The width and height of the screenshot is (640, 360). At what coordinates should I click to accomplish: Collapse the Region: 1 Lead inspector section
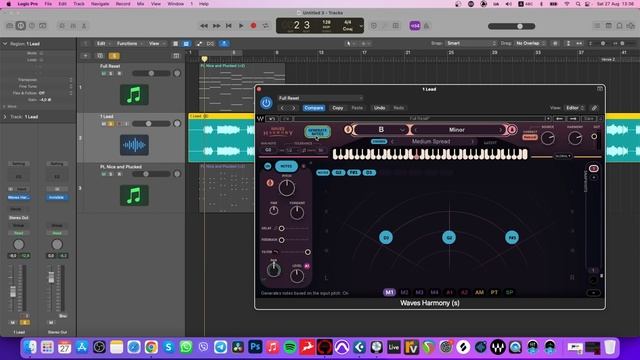point(5,44)
